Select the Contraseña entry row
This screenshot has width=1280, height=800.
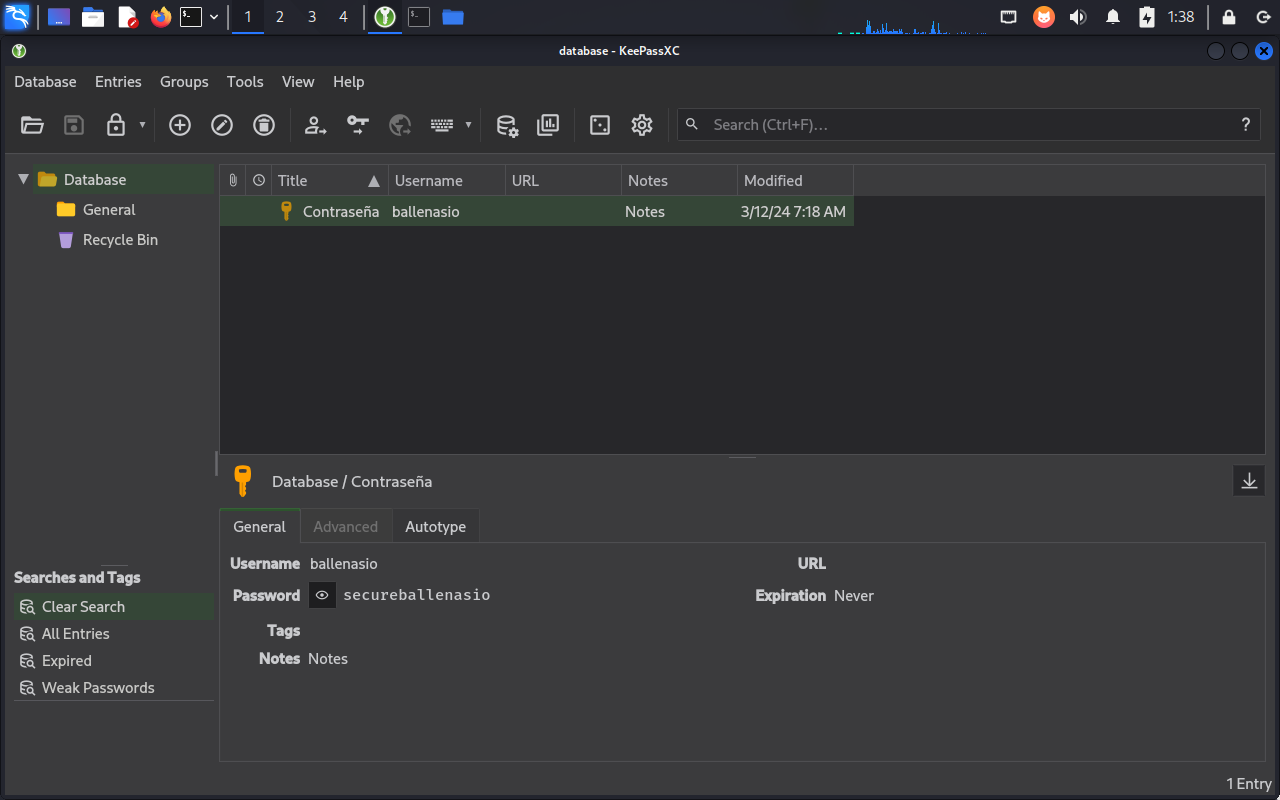click(x=536, y=212)
